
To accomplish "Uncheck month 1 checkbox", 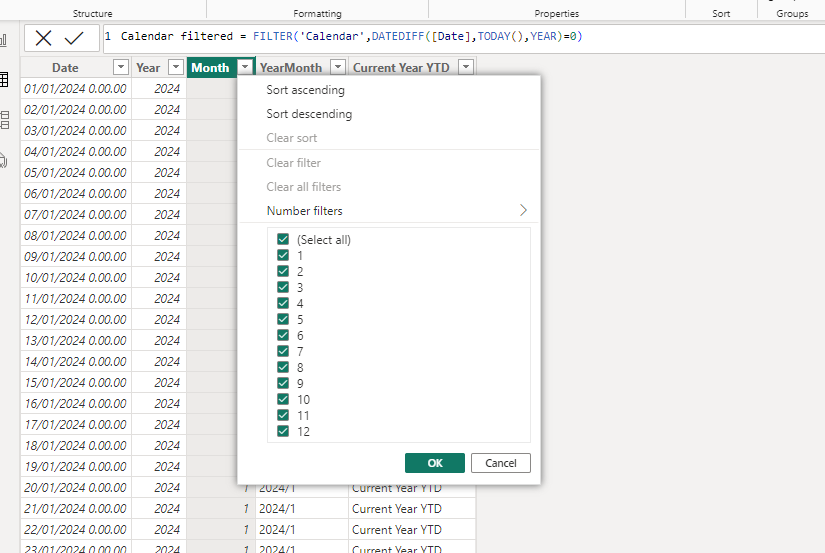I will [x=283, y=255].
